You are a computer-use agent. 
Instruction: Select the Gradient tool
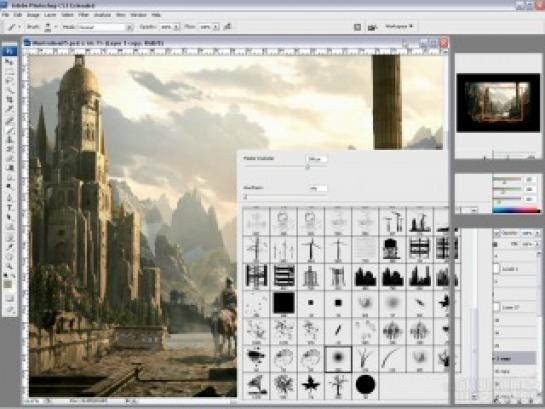pyautogui.click(x=9, y=168)
